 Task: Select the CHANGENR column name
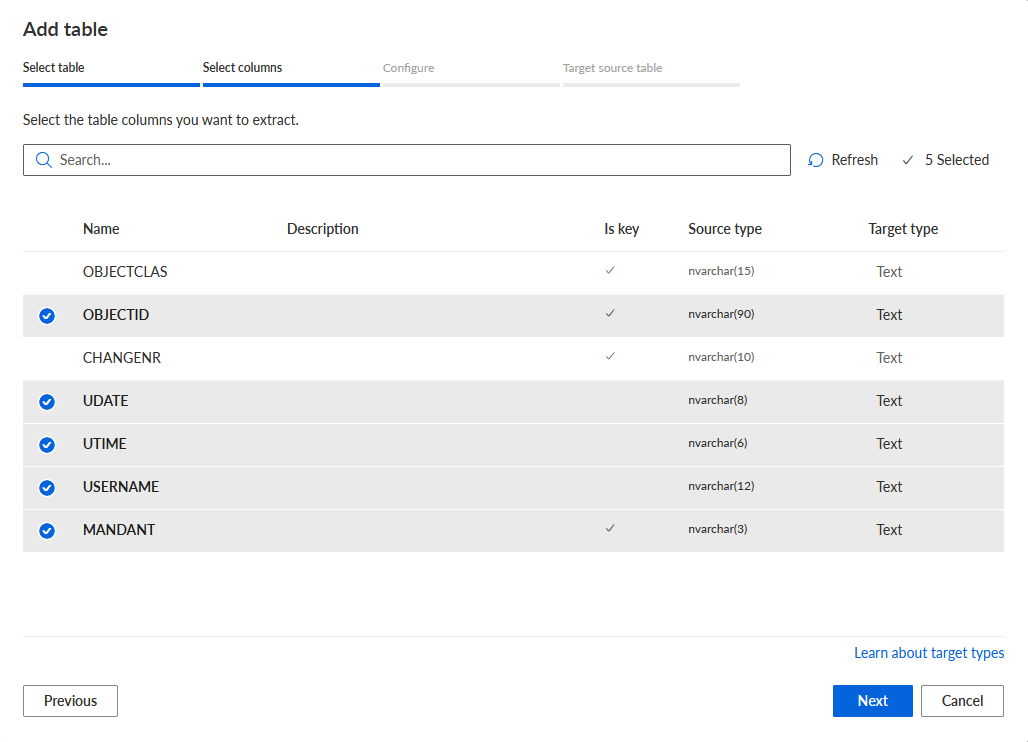click(x=121, y=358)
